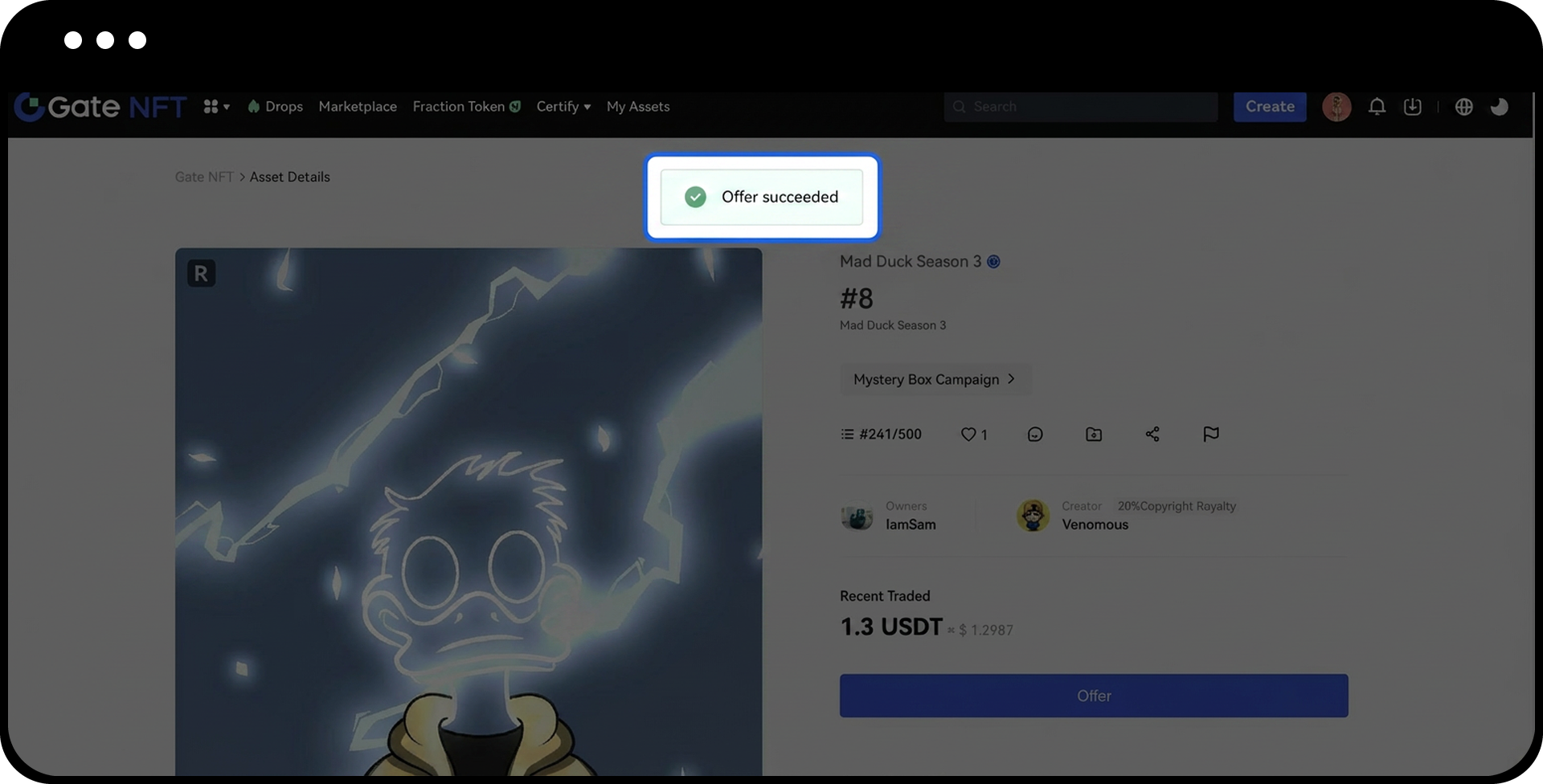The image size is (1543, 784).
Task: Click the Create button
Action: pyautogui.click(x=1270, y=107)
